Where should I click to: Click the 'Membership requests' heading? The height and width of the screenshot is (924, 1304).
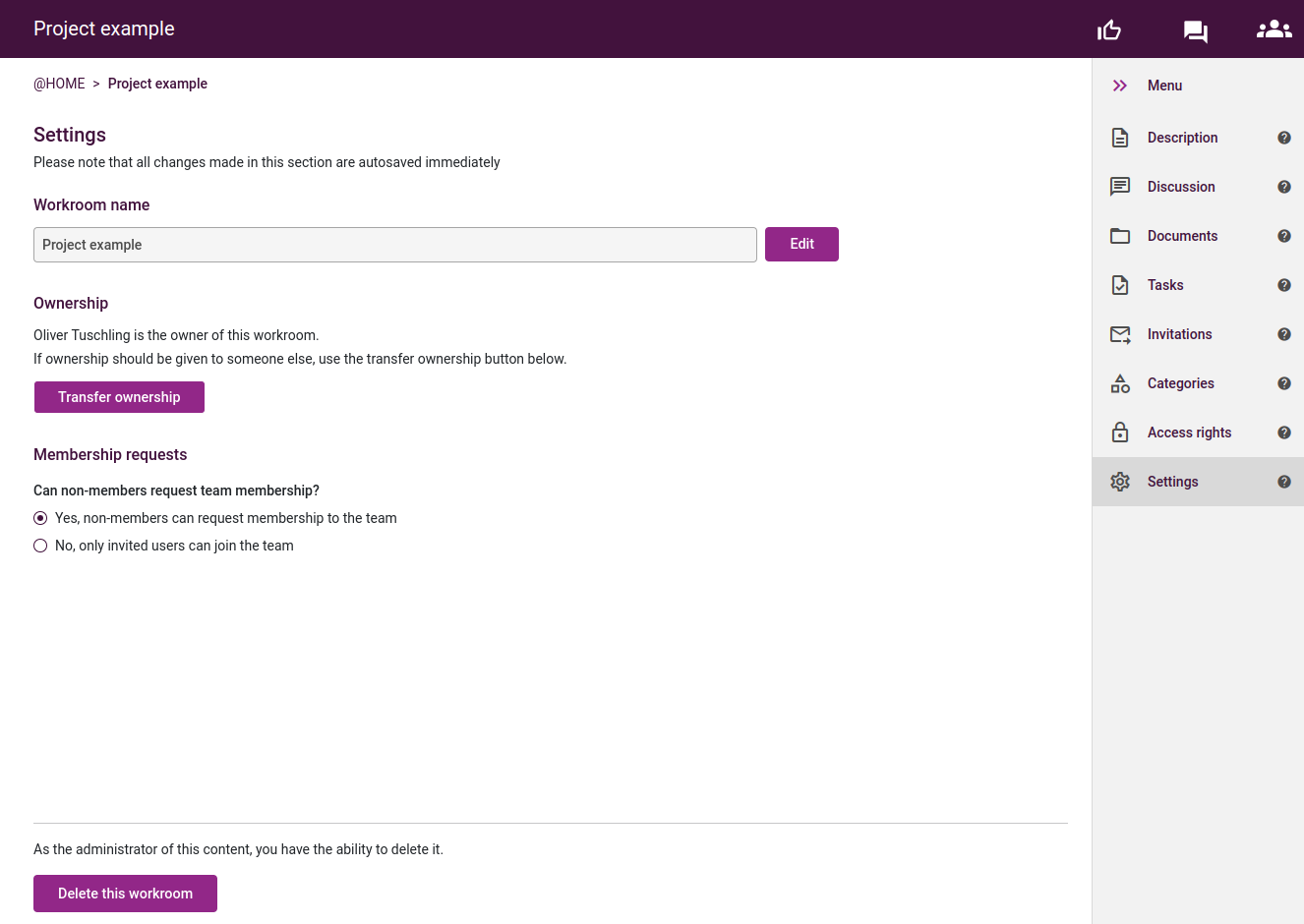110,454
